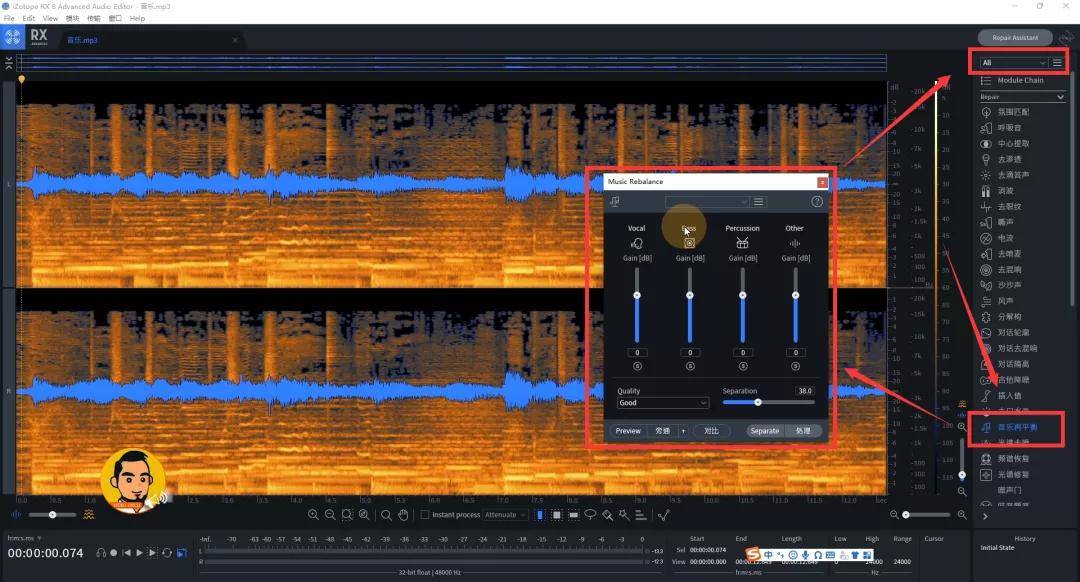Select the magic wand tool
This screenshot has width=1080, height=582.
(623, 515)
